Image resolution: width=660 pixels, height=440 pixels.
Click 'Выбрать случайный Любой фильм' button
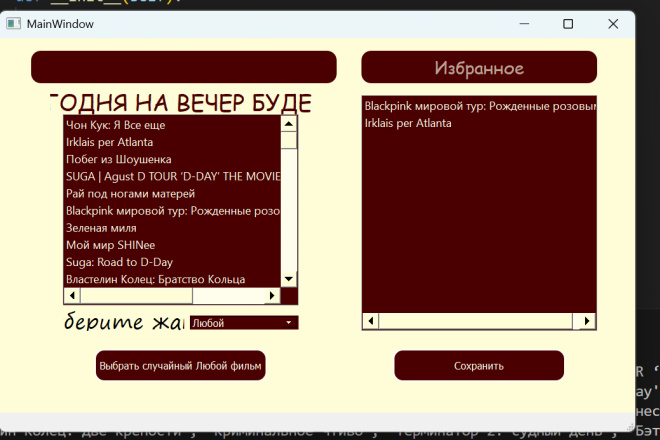point(181,365)
